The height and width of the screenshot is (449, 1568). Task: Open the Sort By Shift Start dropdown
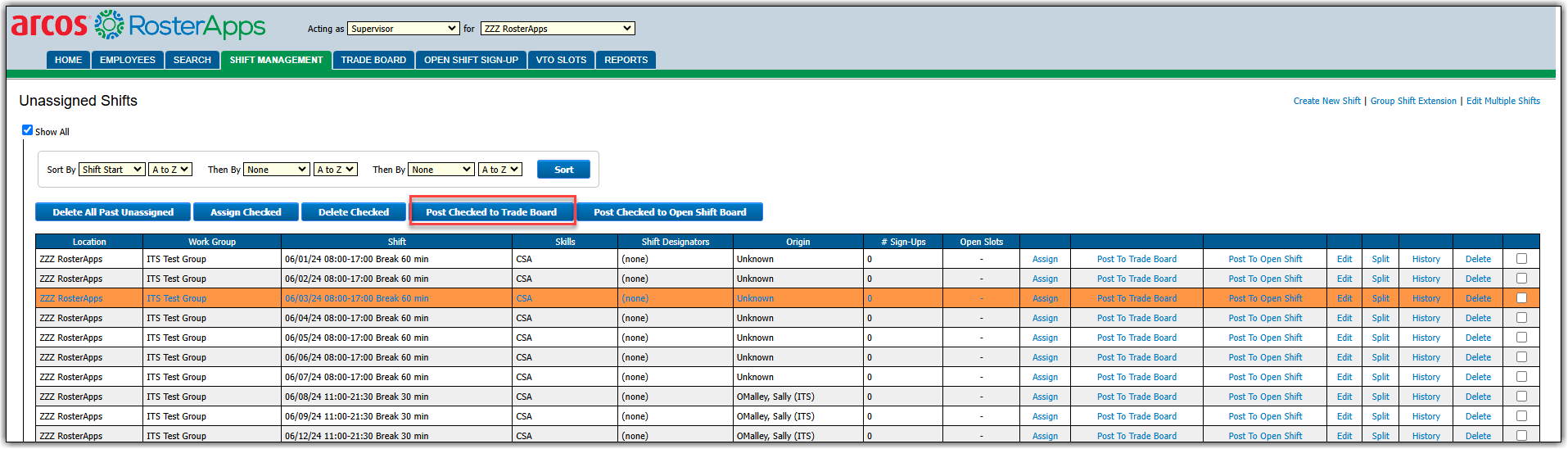tap(112, 170)
